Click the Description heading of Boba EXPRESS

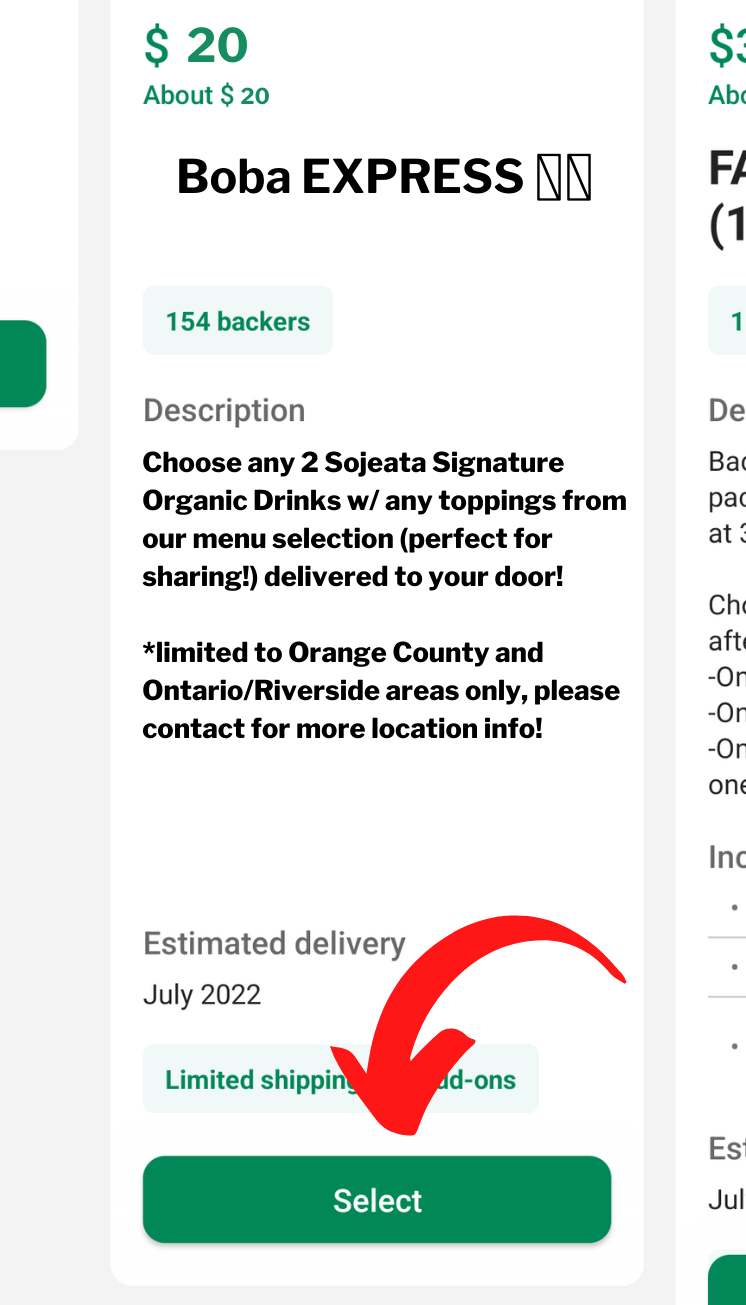[224, 411]
